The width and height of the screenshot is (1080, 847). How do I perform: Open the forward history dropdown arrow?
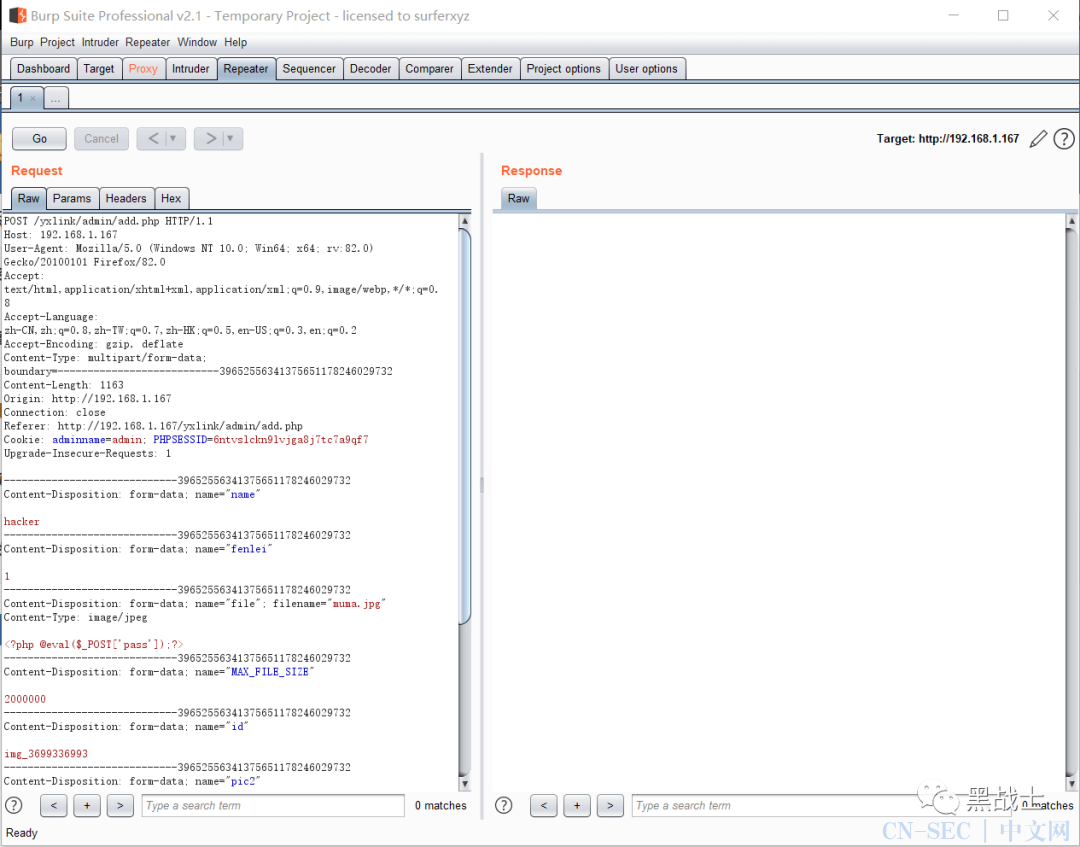click(231, 138)
